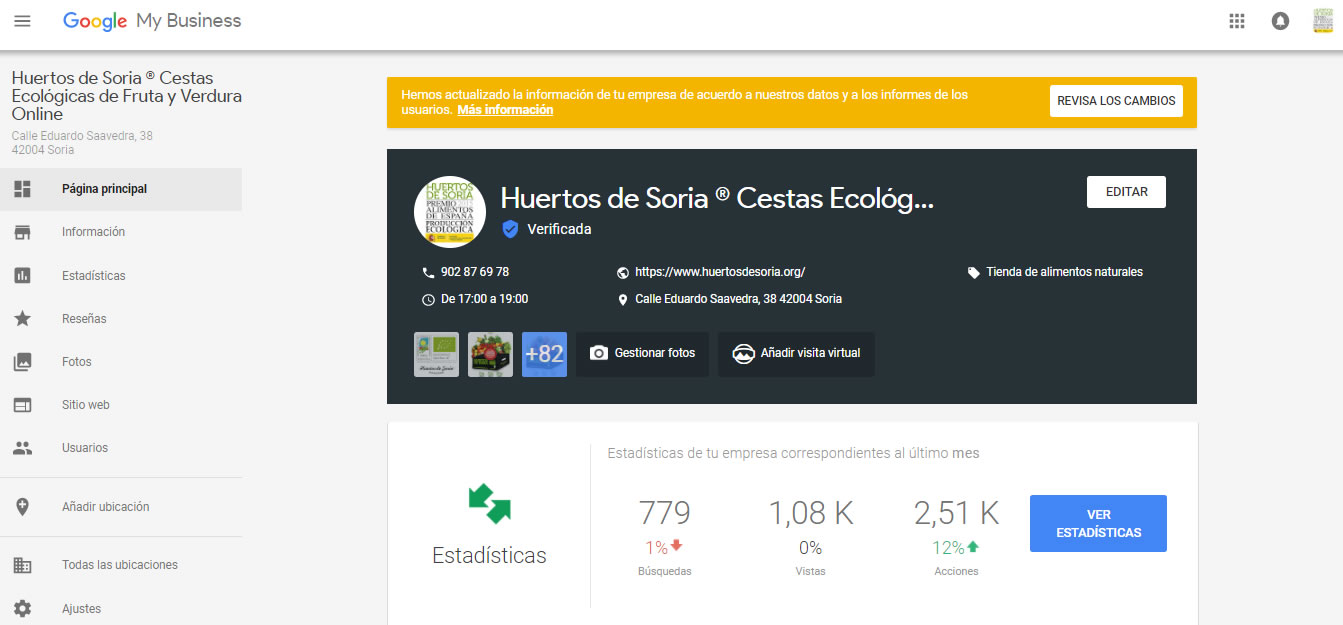Click the Reseñas star icon
Image resolution: width=1343 pixels, height=625 pixels.
point(22,319)
